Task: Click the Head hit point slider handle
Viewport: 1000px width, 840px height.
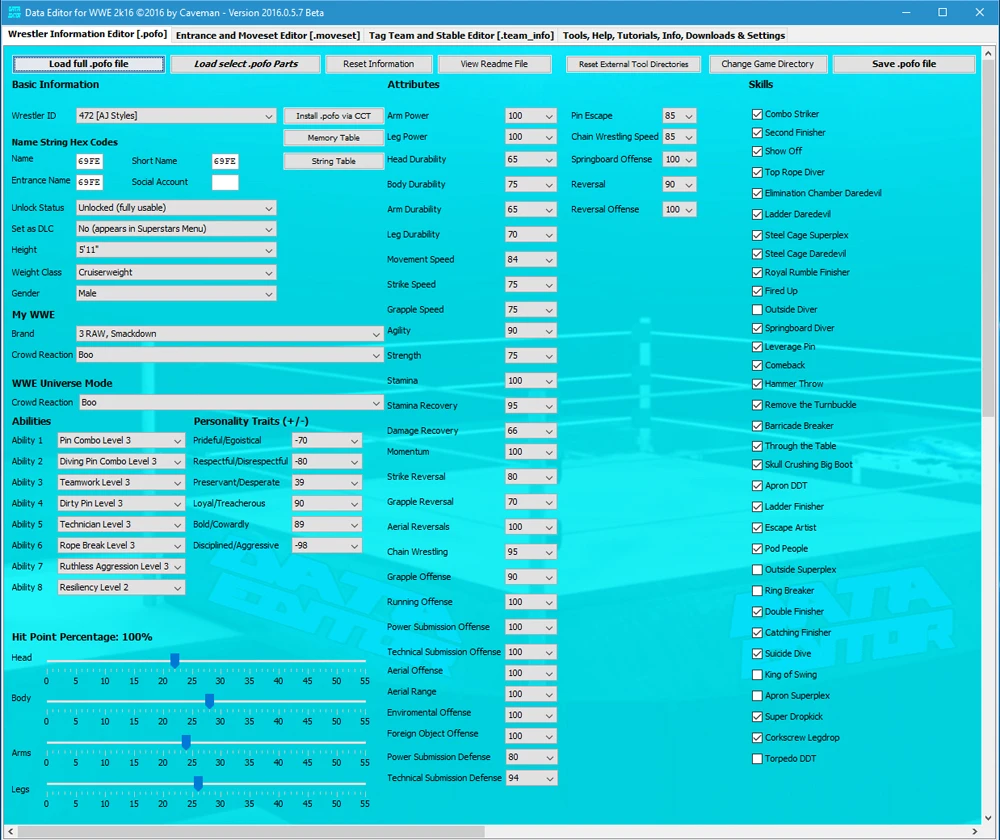Action: coord(174,661)
